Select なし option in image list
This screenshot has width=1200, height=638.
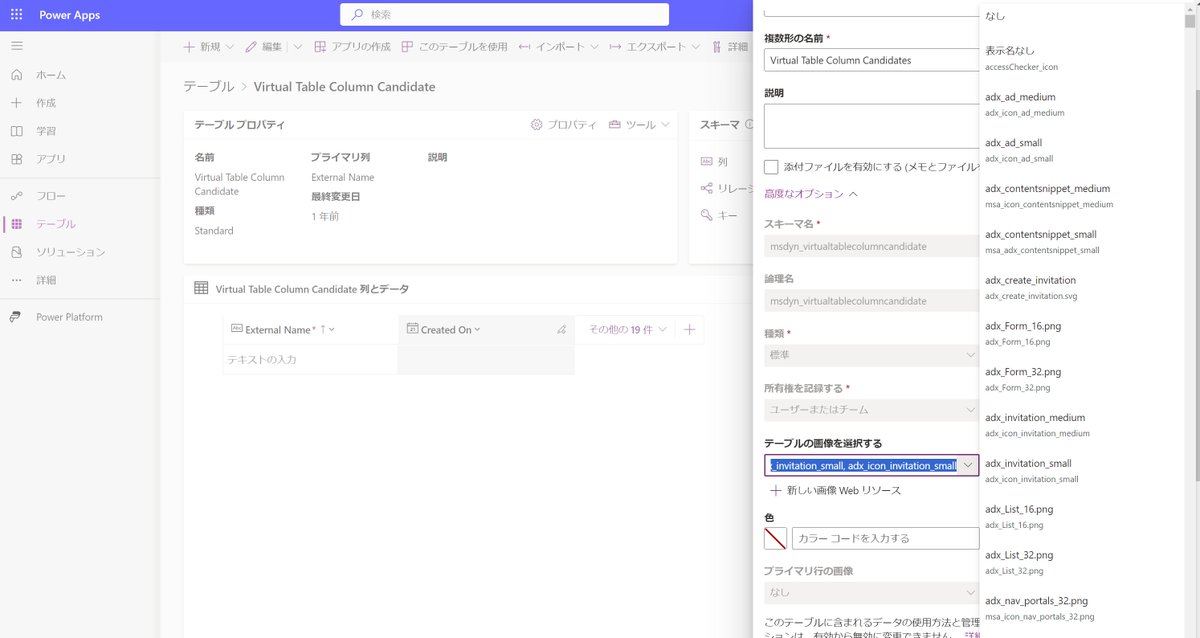coord(1083,16)
